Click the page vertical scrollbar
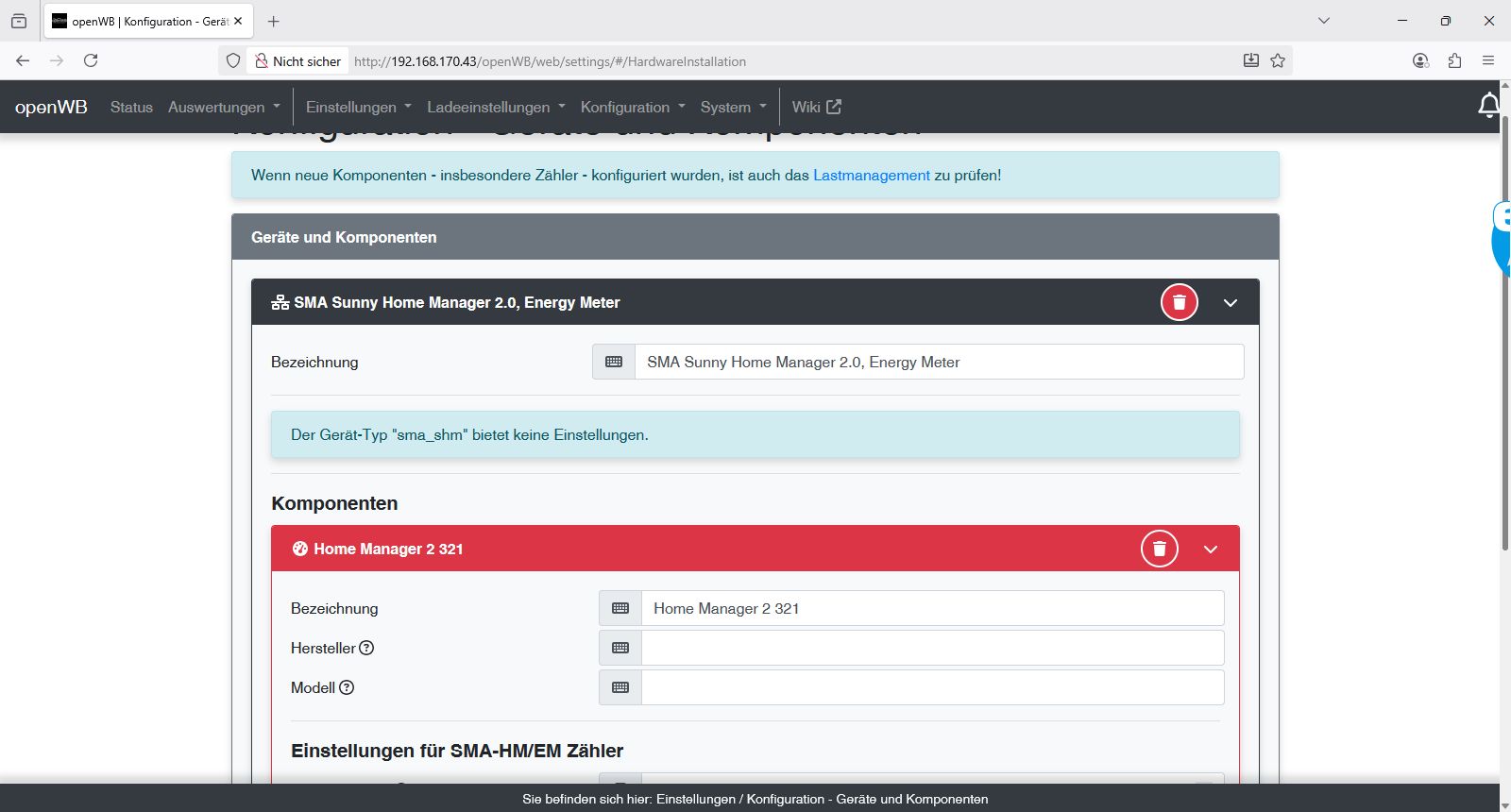 coord(1504,378)
